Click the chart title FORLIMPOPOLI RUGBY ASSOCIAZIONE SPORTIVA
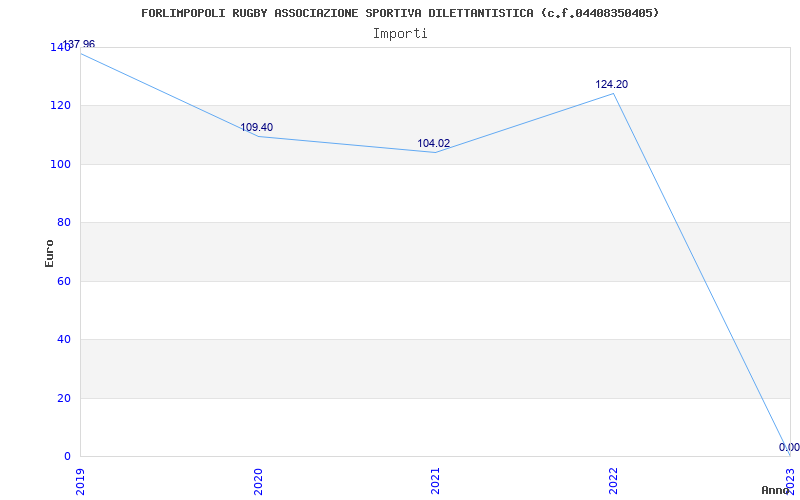Image resolution: width=800 pixels, height=500 pixels. pyautogui.click(x=400, y=13)
